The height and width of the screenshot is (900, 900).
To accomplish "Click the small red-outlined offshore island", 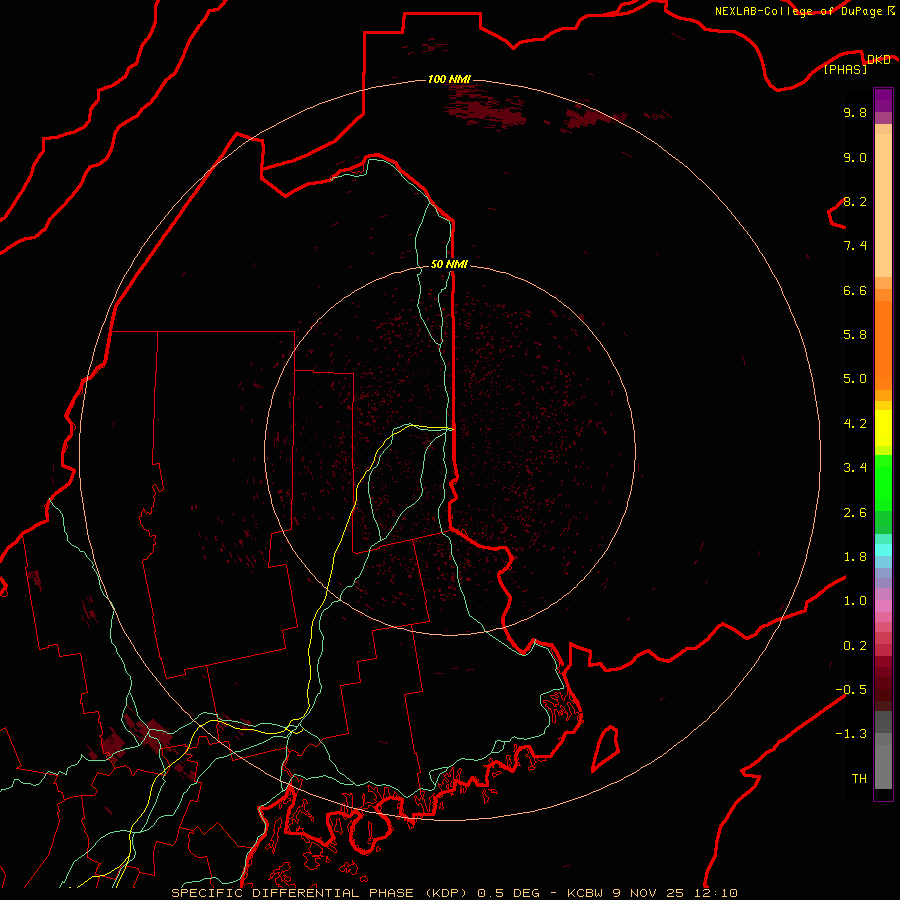I will coord(606,748).
